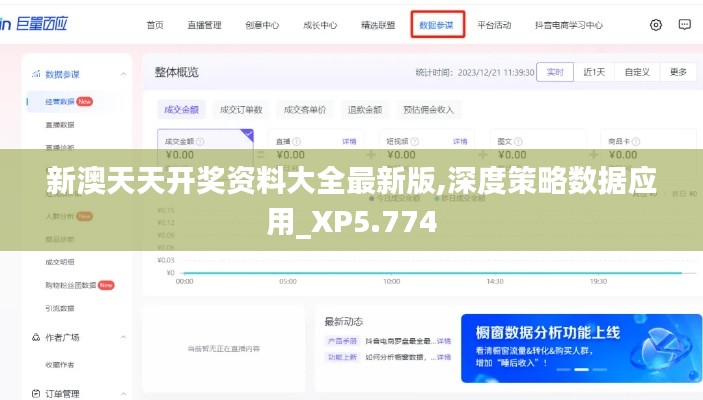This screenshot has width=703, height=400.
Task: Select the last carousel dot on banner
Action: click(599, 370)
